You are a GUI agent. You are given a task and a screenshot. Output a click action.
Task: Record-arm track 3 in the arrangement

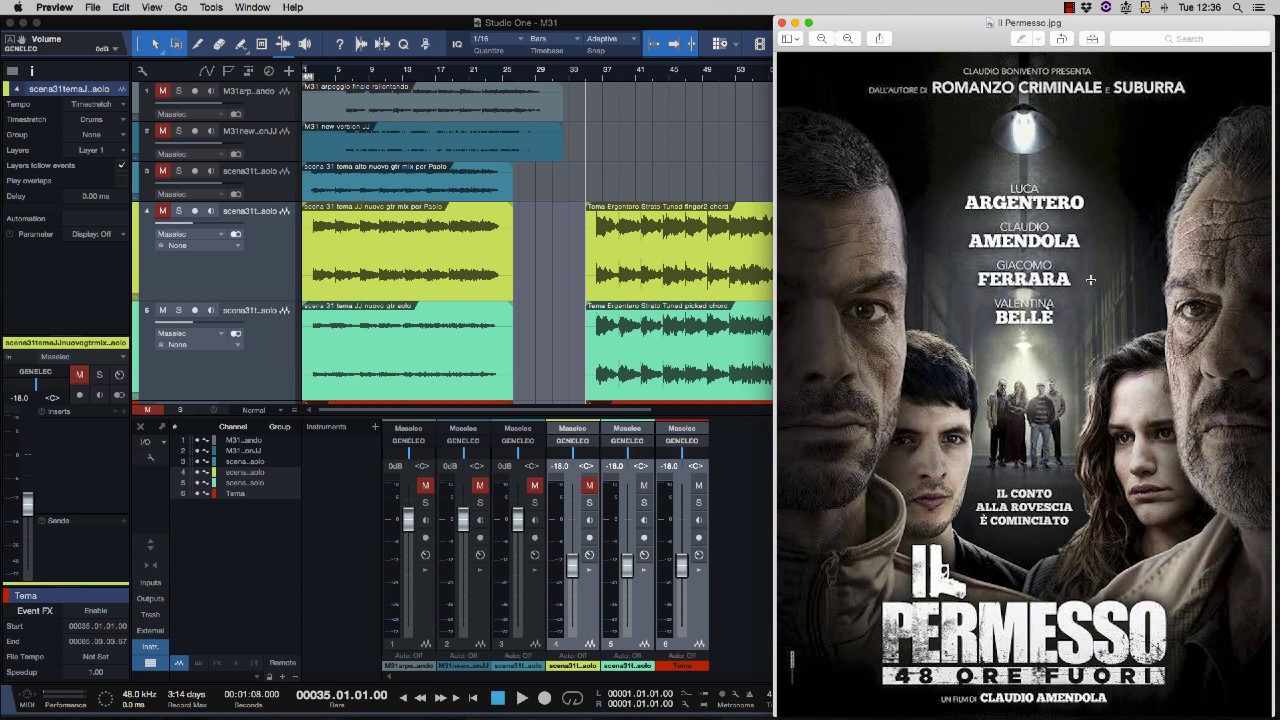click(195, 171)
